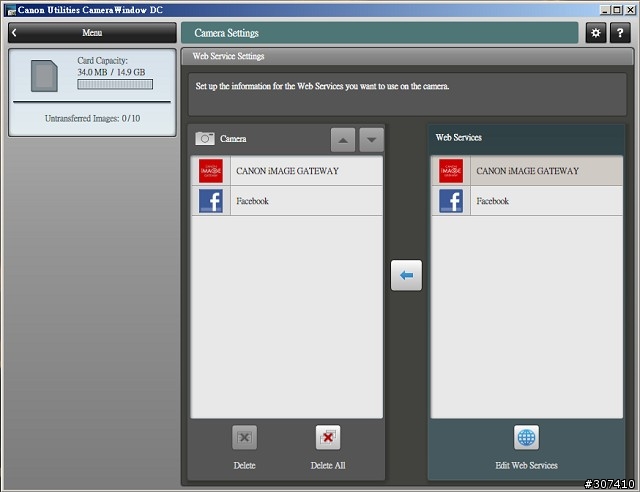Select CANON iMAGE GATEWAY in Camera list
Screen dimensions: 640x492
pos(287,171)
